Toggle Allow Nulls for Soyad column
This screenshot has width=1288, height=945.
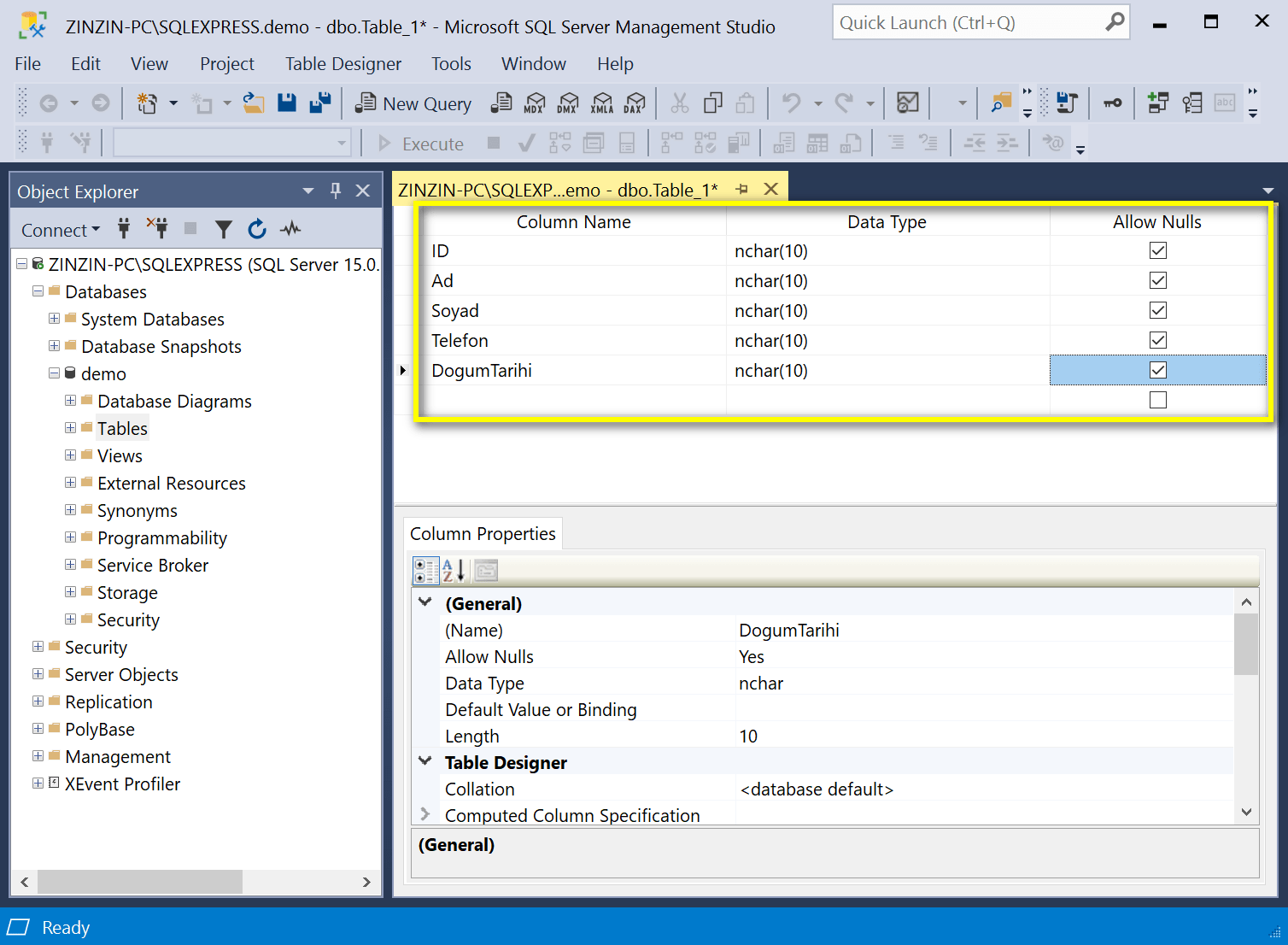[x=1157, y=310]
